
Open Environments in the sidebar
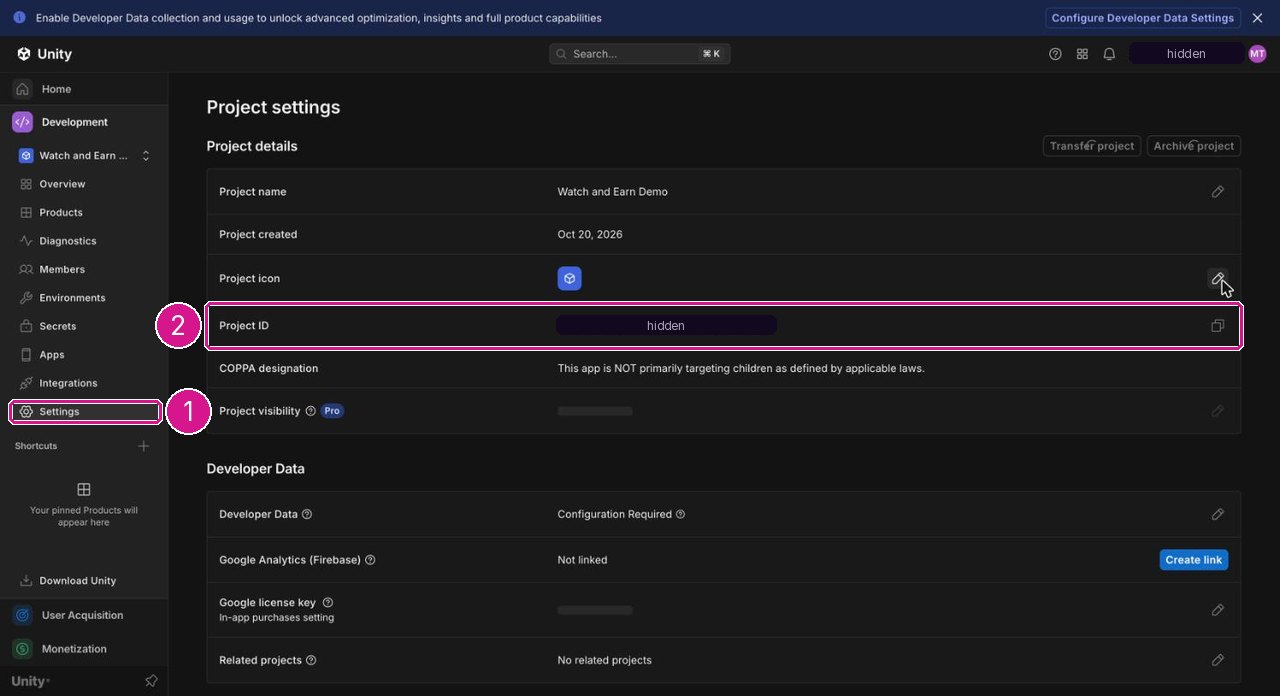pyautogui.click(x=72, y=298)
